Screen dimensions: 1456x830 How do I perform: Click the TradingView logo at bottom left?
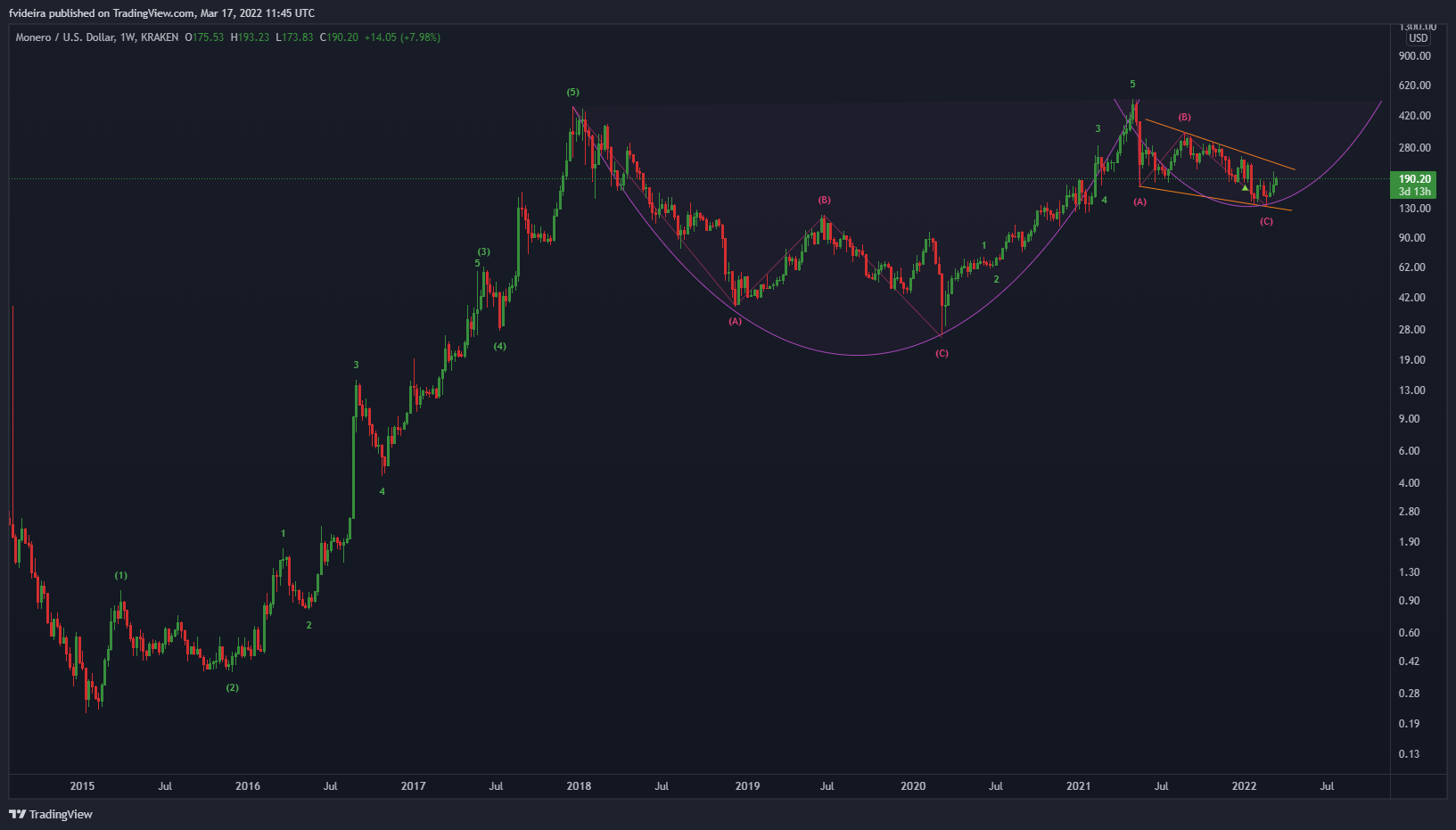pyautogui.click(x=51, y=814)
